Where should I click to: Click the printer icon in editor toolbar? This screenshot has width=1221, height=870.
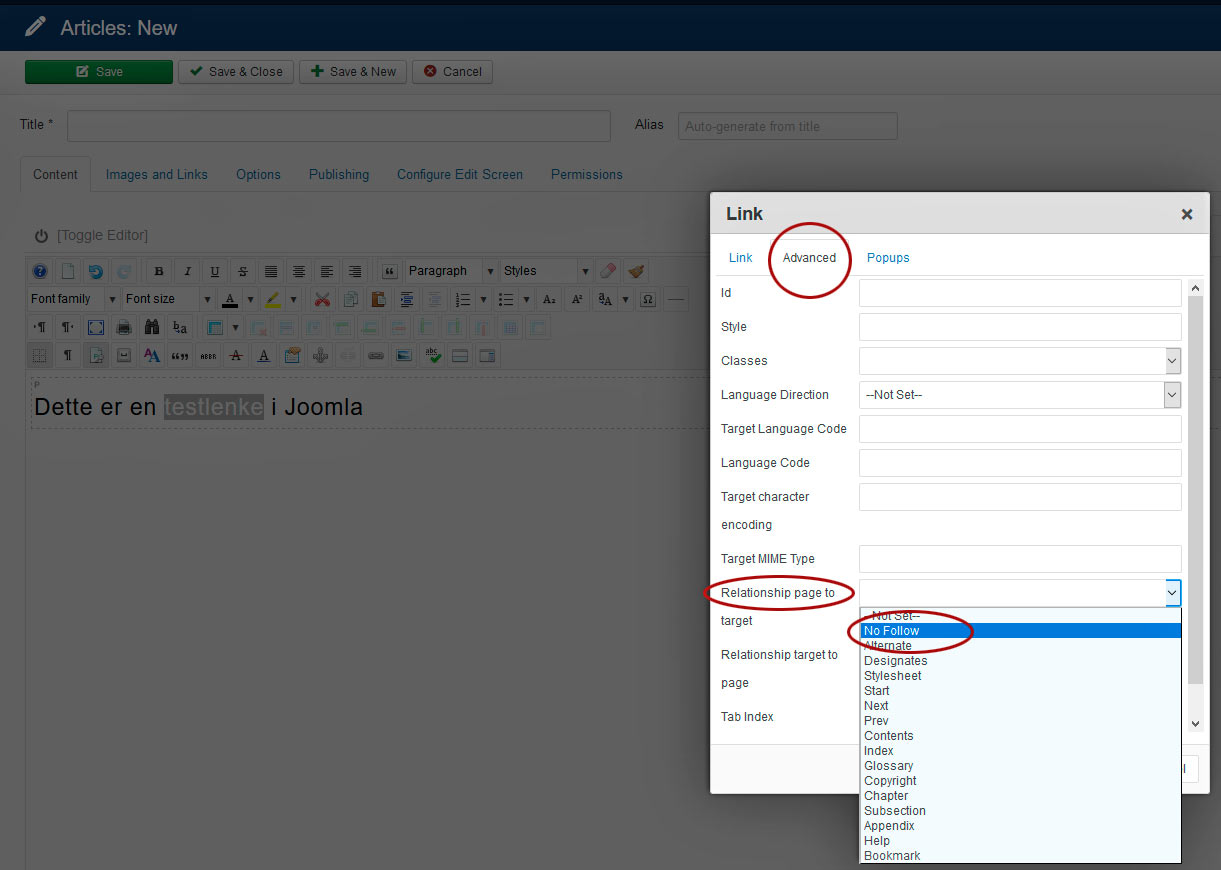[124, 327]
